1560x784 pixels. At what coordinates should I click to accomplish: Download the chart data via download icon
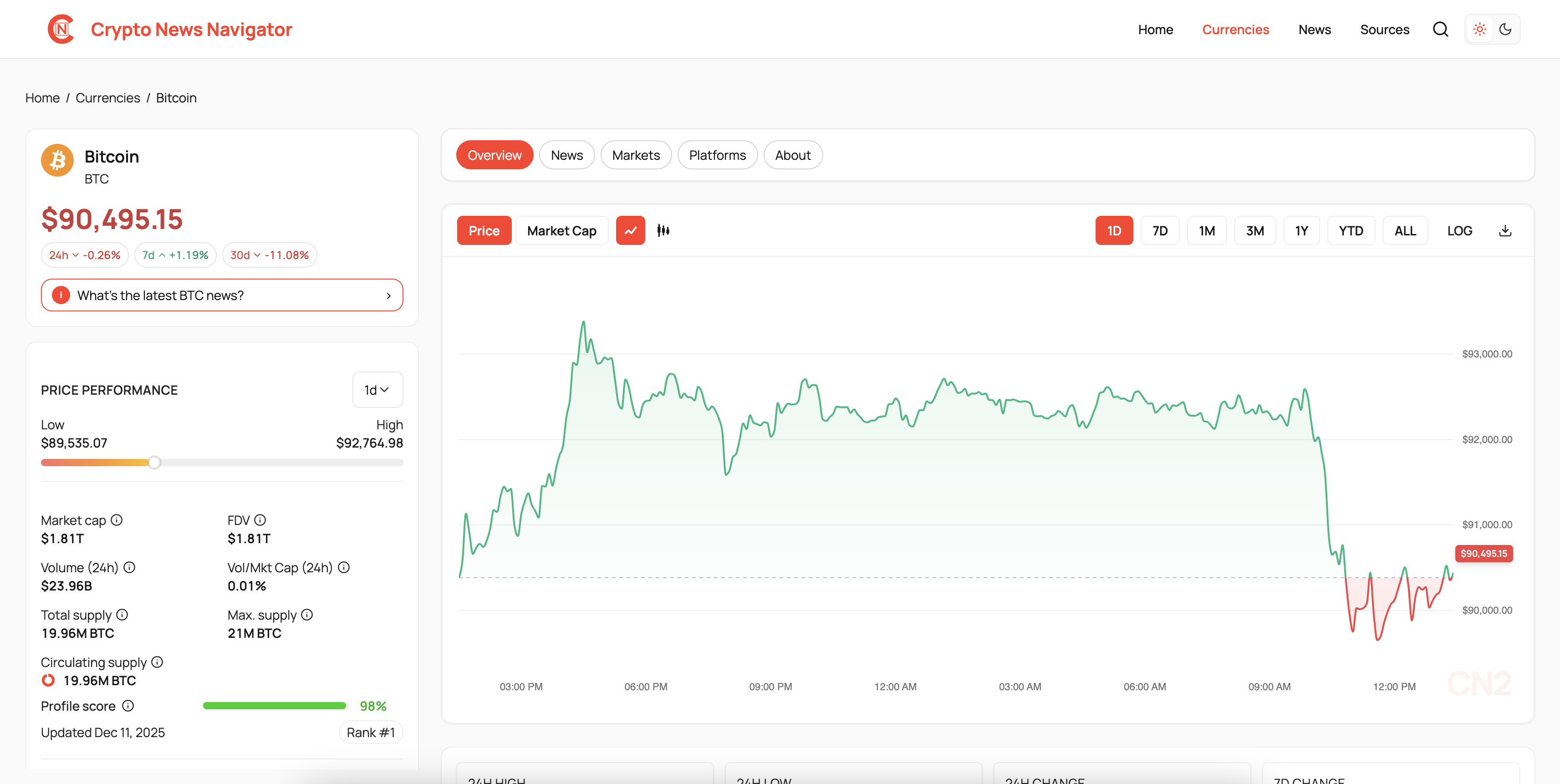point(1505,230)
